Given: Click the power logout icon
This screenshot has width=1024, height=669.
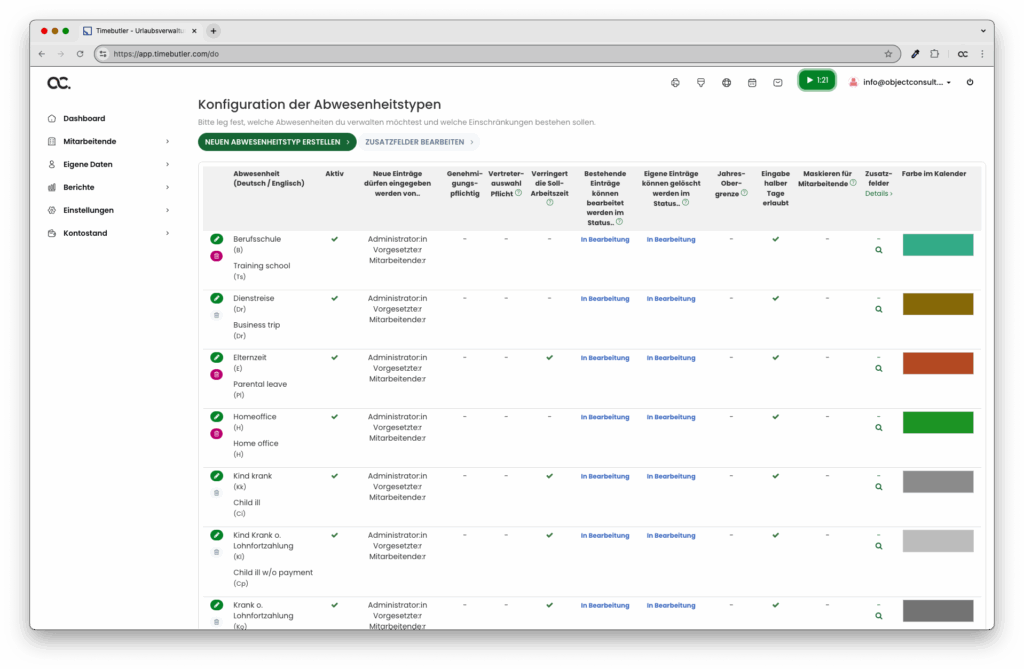Looking at the screenshot, I should pyautogui.click(x=970, y=82).
